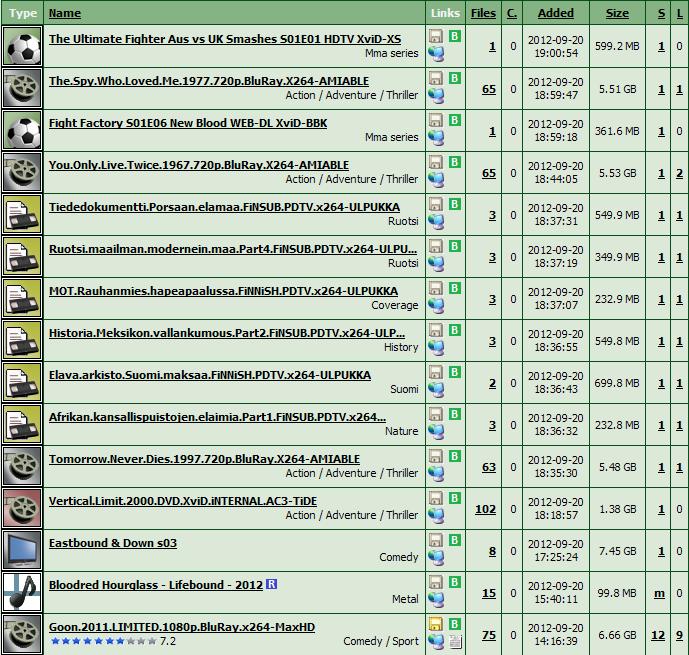Click the film reel icon for The.Spy.Who.Loved.Me row
Screen dimensions: 689x655
point(22,88)
